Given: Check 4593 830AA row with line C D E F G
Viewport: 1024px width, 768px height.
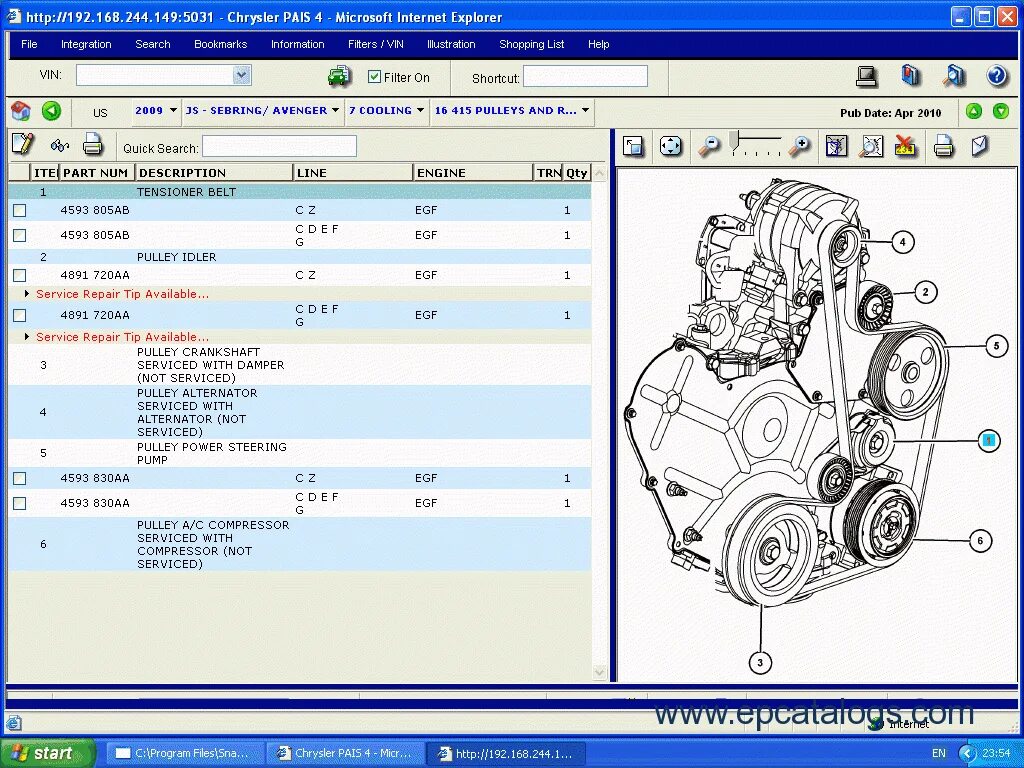Looking at the screenshot, I should (x=20, y=504).
